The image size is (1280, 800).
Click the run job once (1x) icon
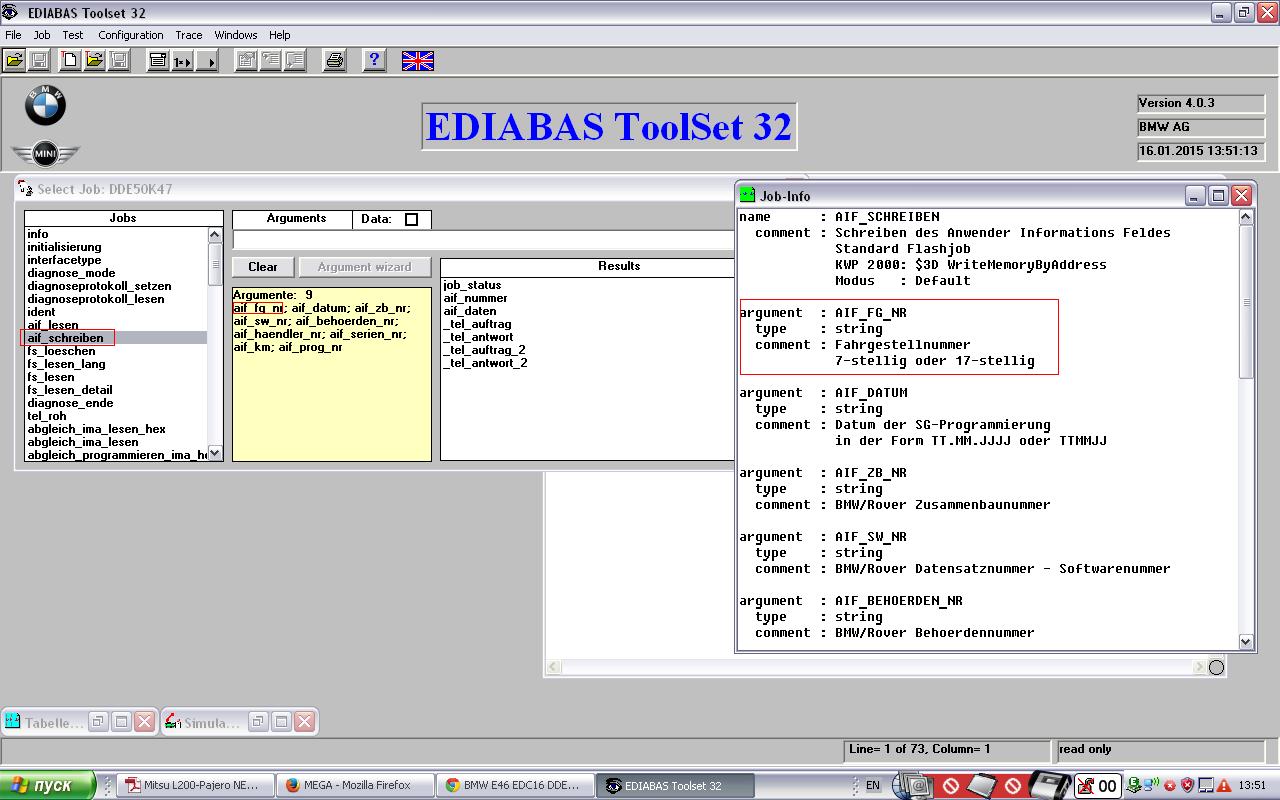pyautogui.click(x=182, y=61)
